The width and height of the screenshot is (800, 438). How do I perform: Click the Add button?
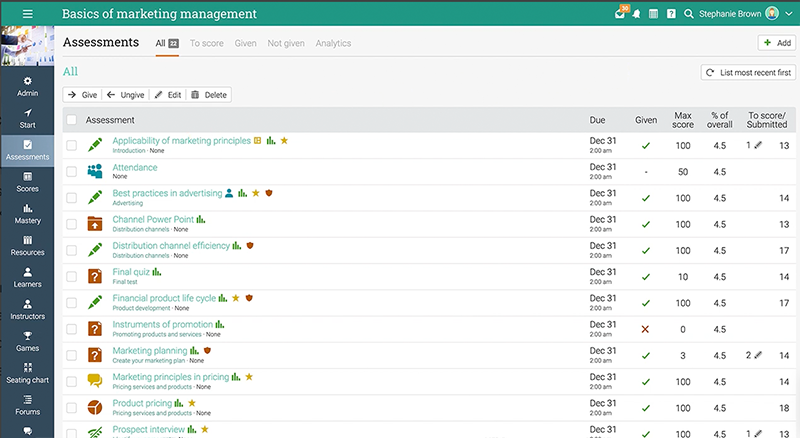776,43
